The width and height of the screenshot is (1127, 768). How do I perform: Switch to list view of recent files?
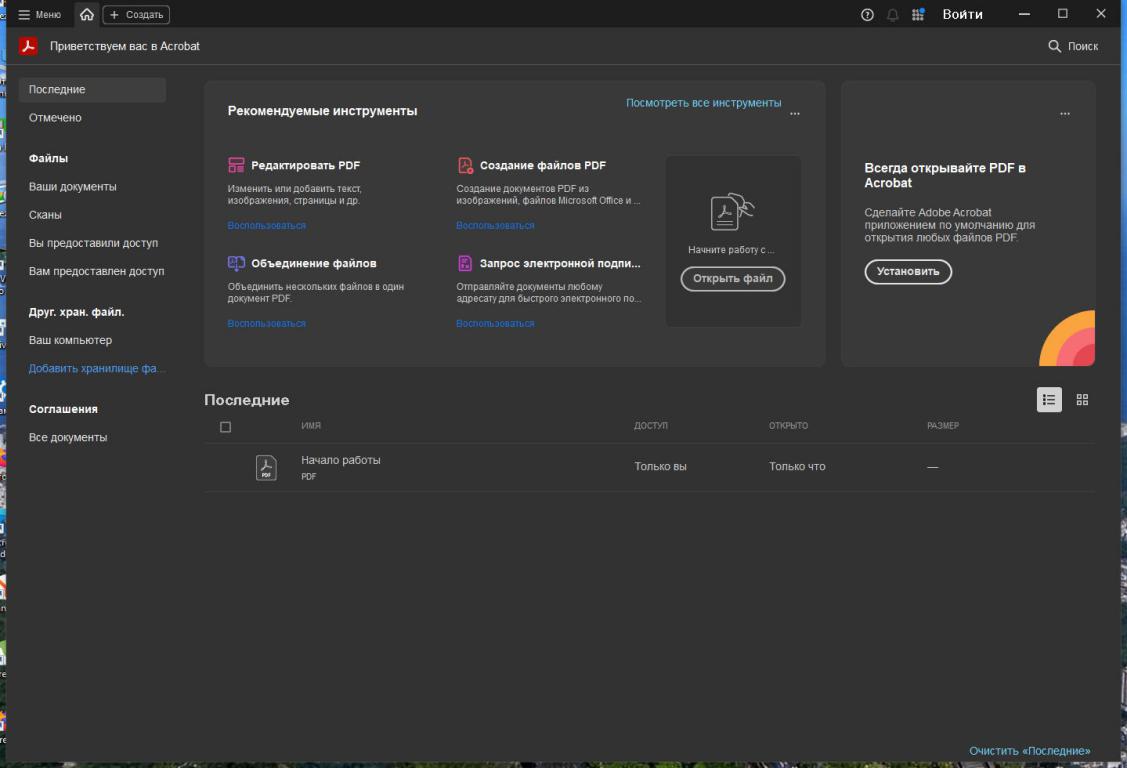coord(1049,400)
